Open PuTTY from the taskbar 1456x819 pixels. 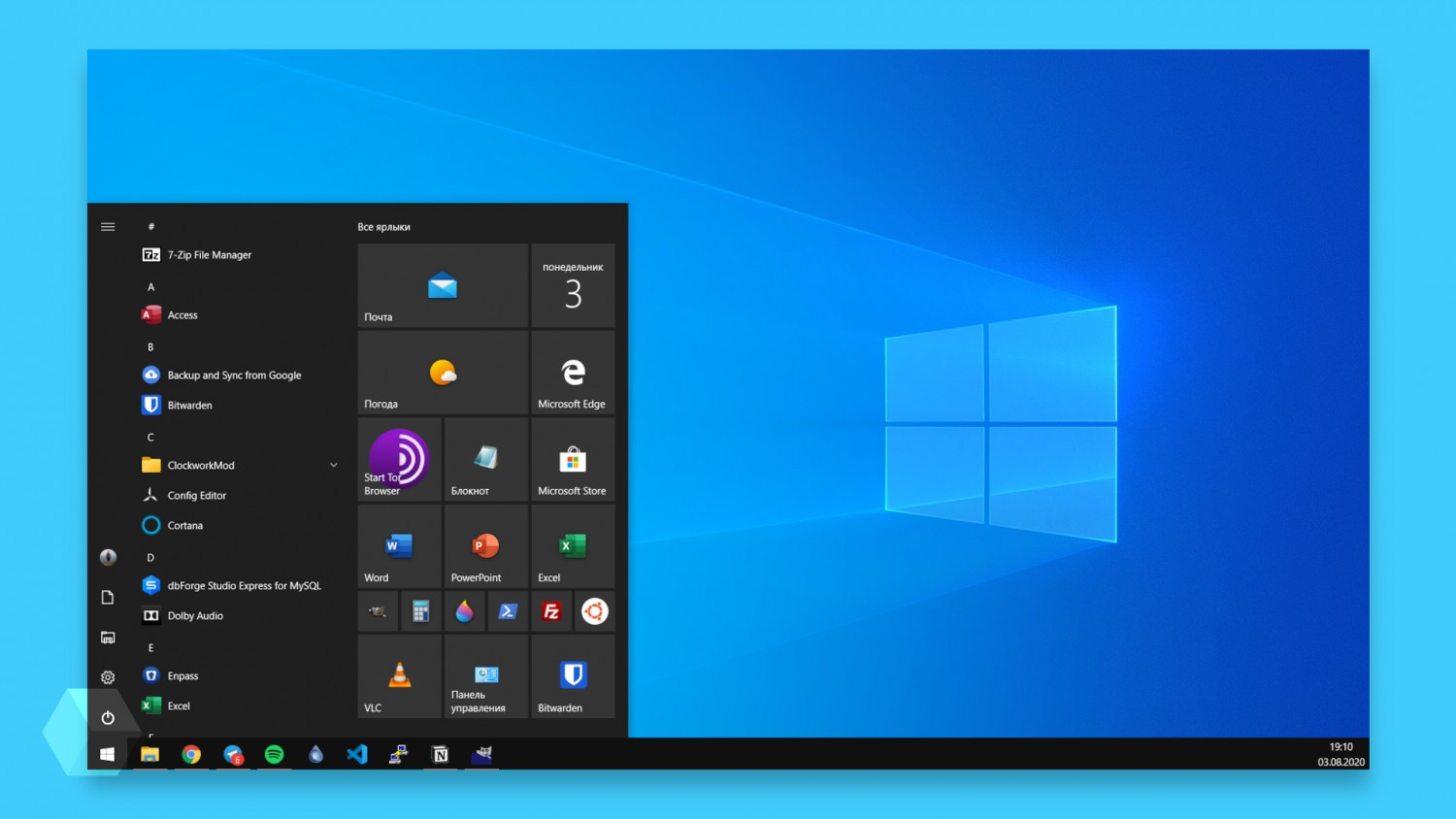tap(399, 754)
